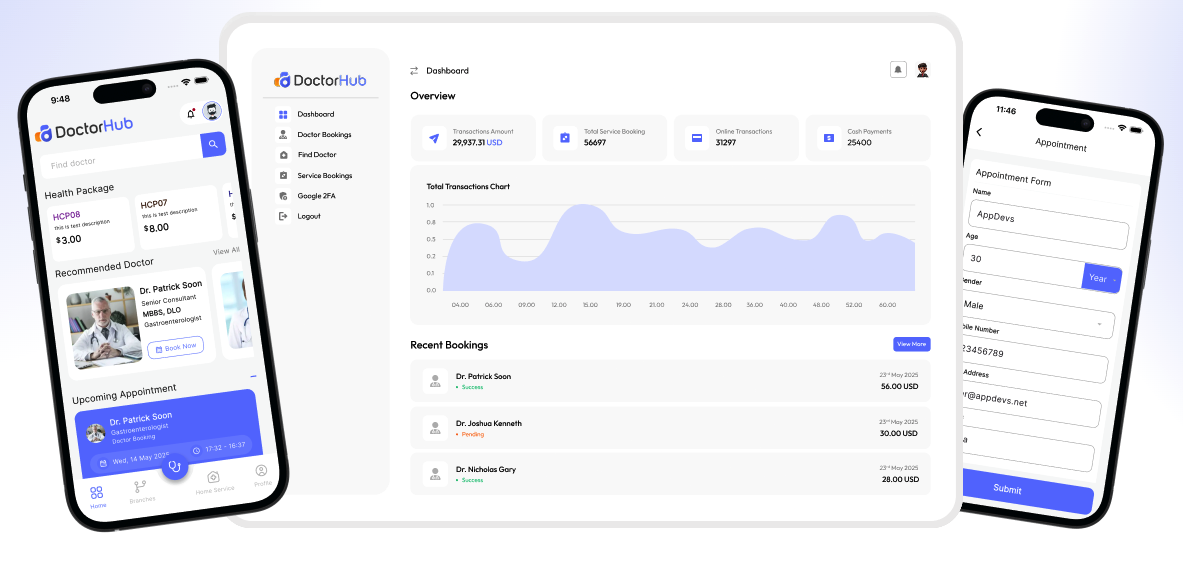Screen dimensions: 1183x568
Task: Tap the Branches tab in phone bottom bar
Action: pos(141,493)
